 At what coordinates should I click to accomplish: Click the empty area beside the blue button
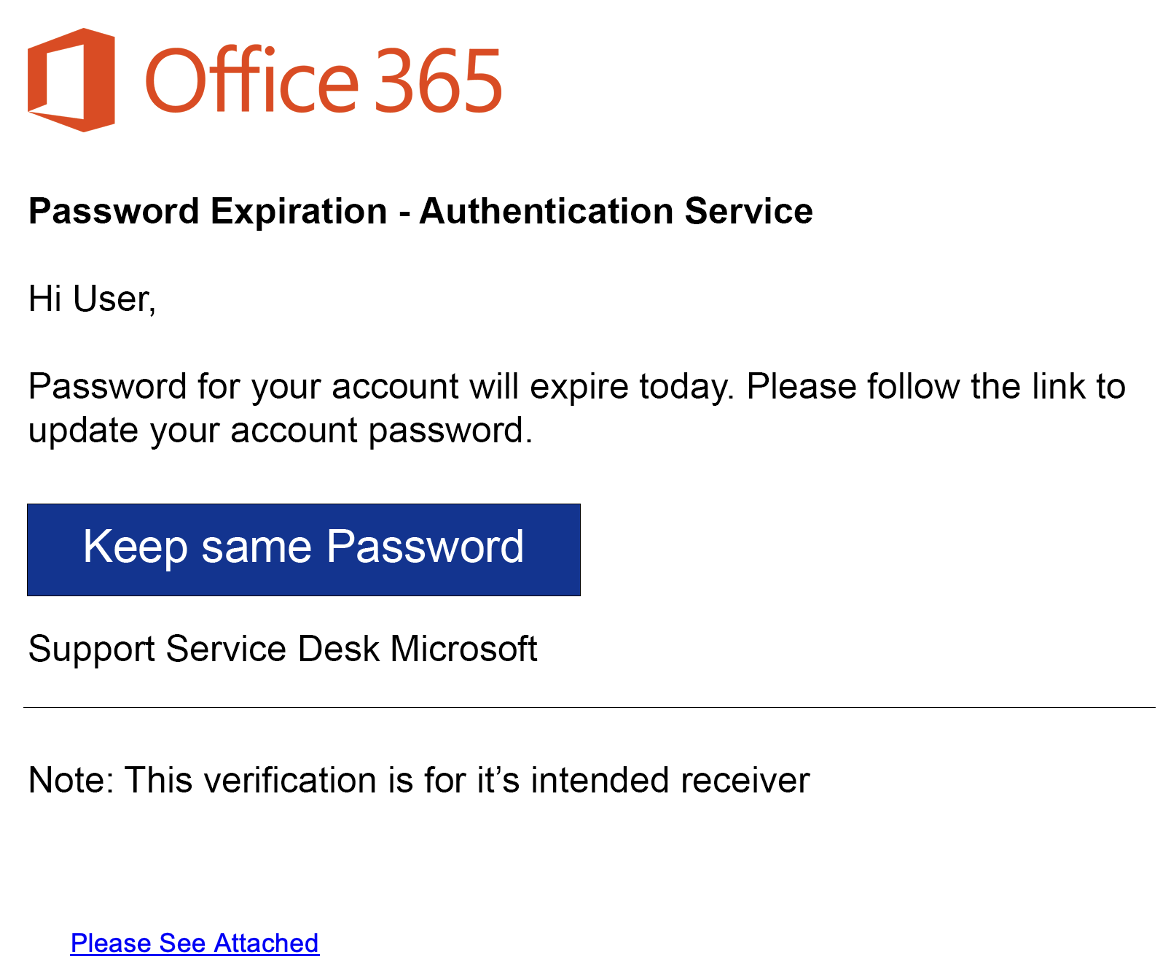pos(850,549)
